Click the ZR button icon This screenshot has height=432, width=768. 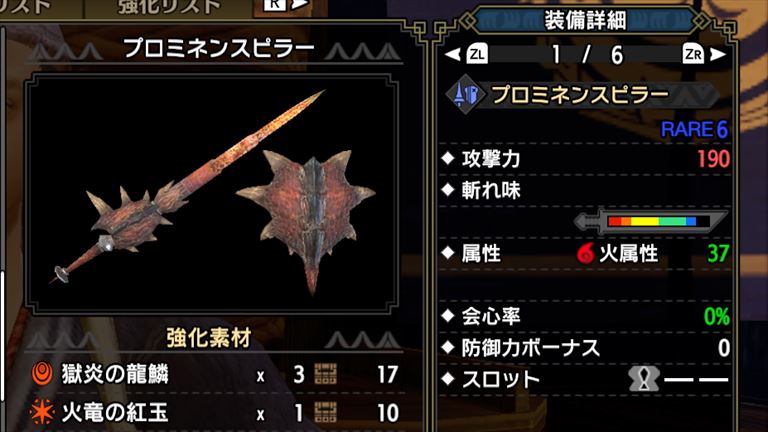(x=693, y=54)
